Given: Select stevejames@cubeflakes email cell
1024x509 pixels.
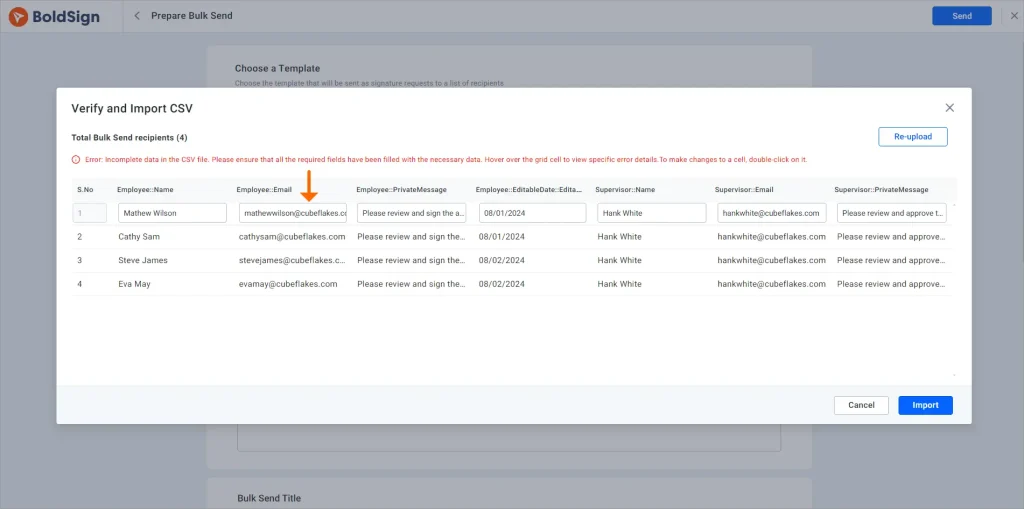Looking at the screenshot, I should point(292,261).
